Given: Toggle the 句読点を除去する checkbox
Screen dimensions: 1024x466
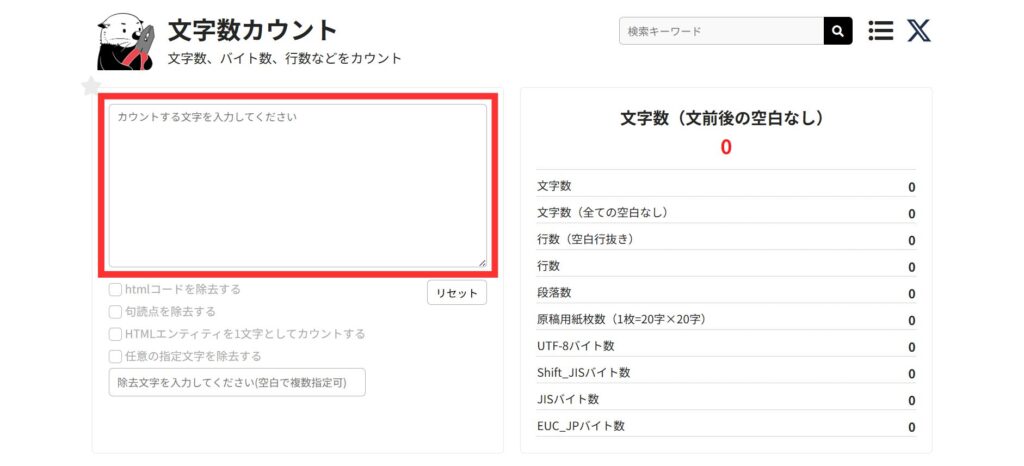Looking at the screenshot, I should pyautogui.click(x=115, y=312).
